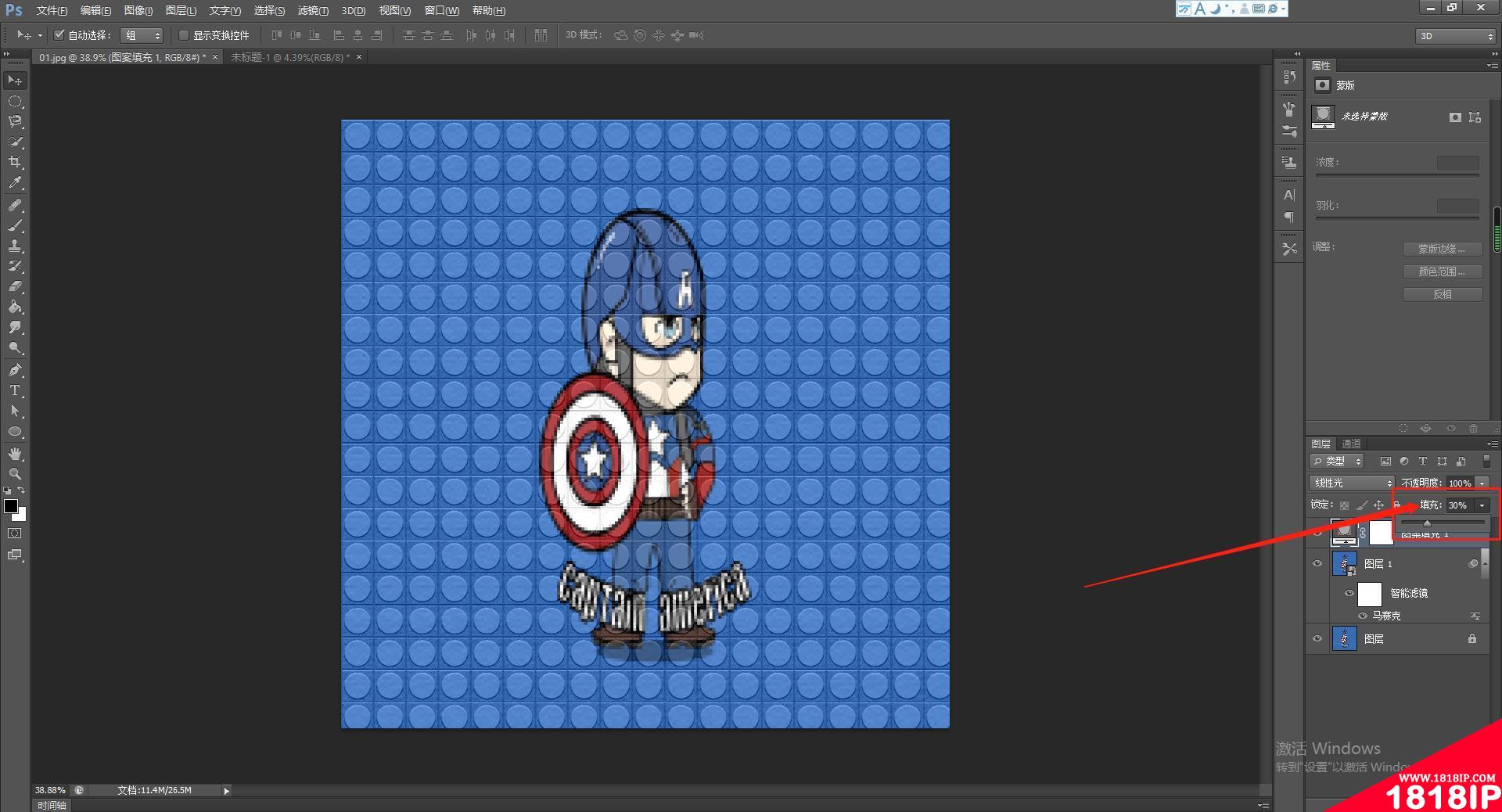This screenshot has width=1502, height=812.
Task: Select the Smudge tool
Action: point(15,328)
